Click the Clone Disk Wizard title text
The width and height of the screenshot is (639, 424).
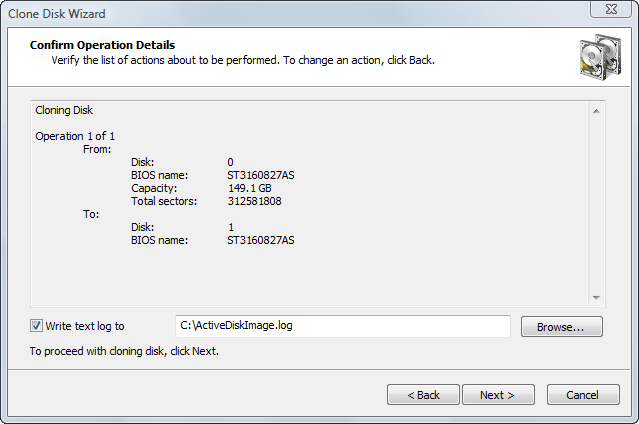[57, 14]
